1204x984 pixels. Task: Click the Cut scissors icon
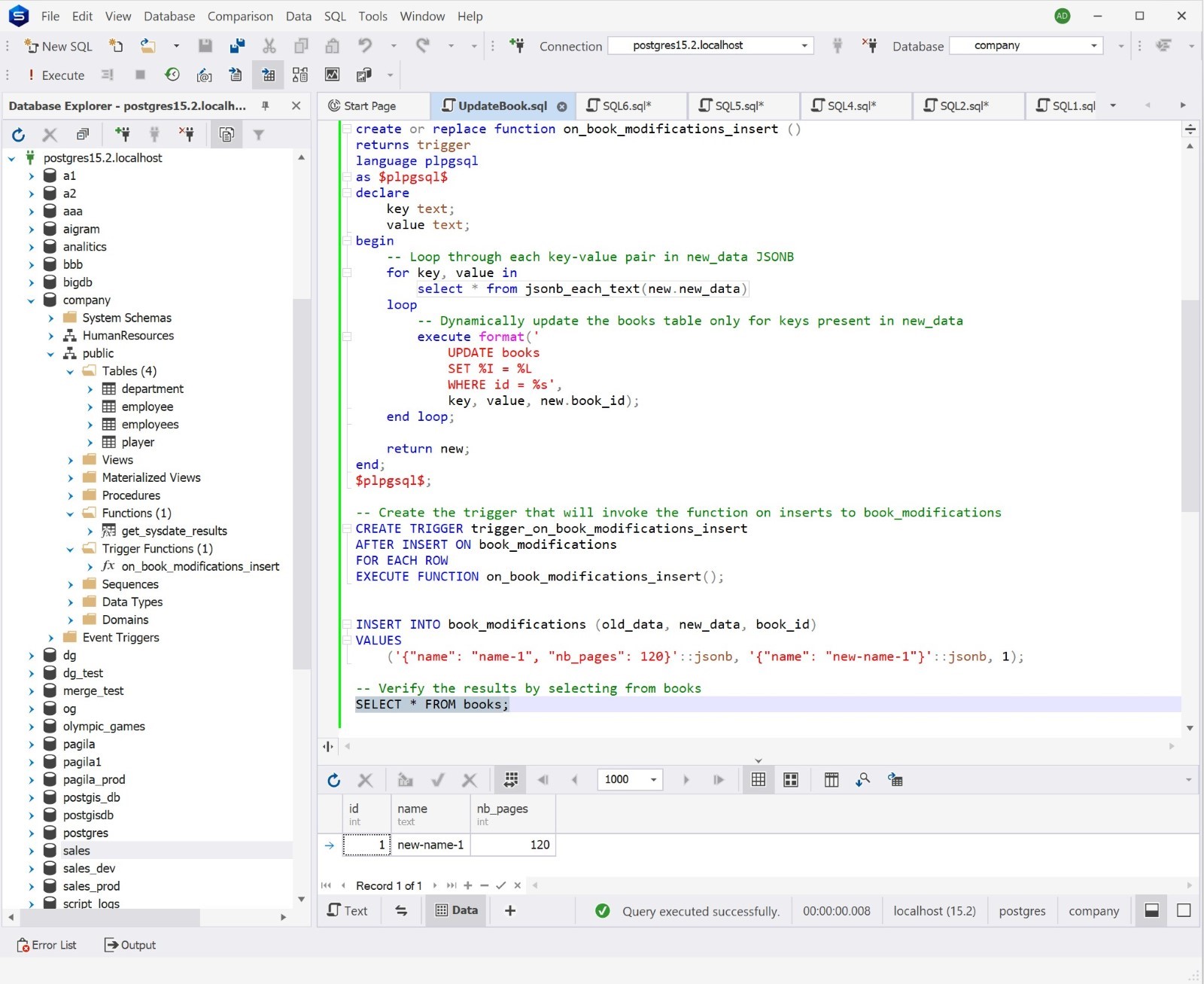pyautogui.click(x=269, y=46)
